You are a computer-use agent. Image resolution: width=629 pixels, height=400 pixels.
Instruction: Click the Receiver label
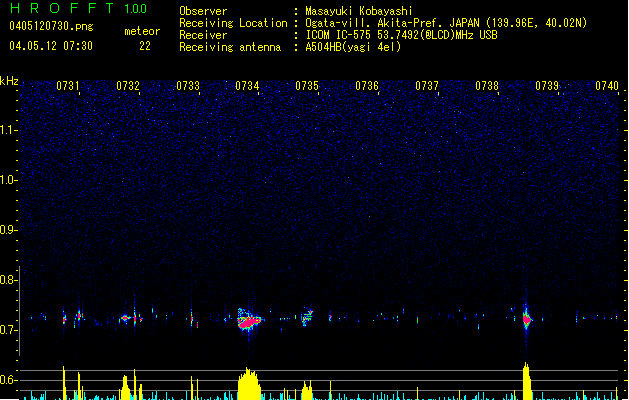point(203,35)
